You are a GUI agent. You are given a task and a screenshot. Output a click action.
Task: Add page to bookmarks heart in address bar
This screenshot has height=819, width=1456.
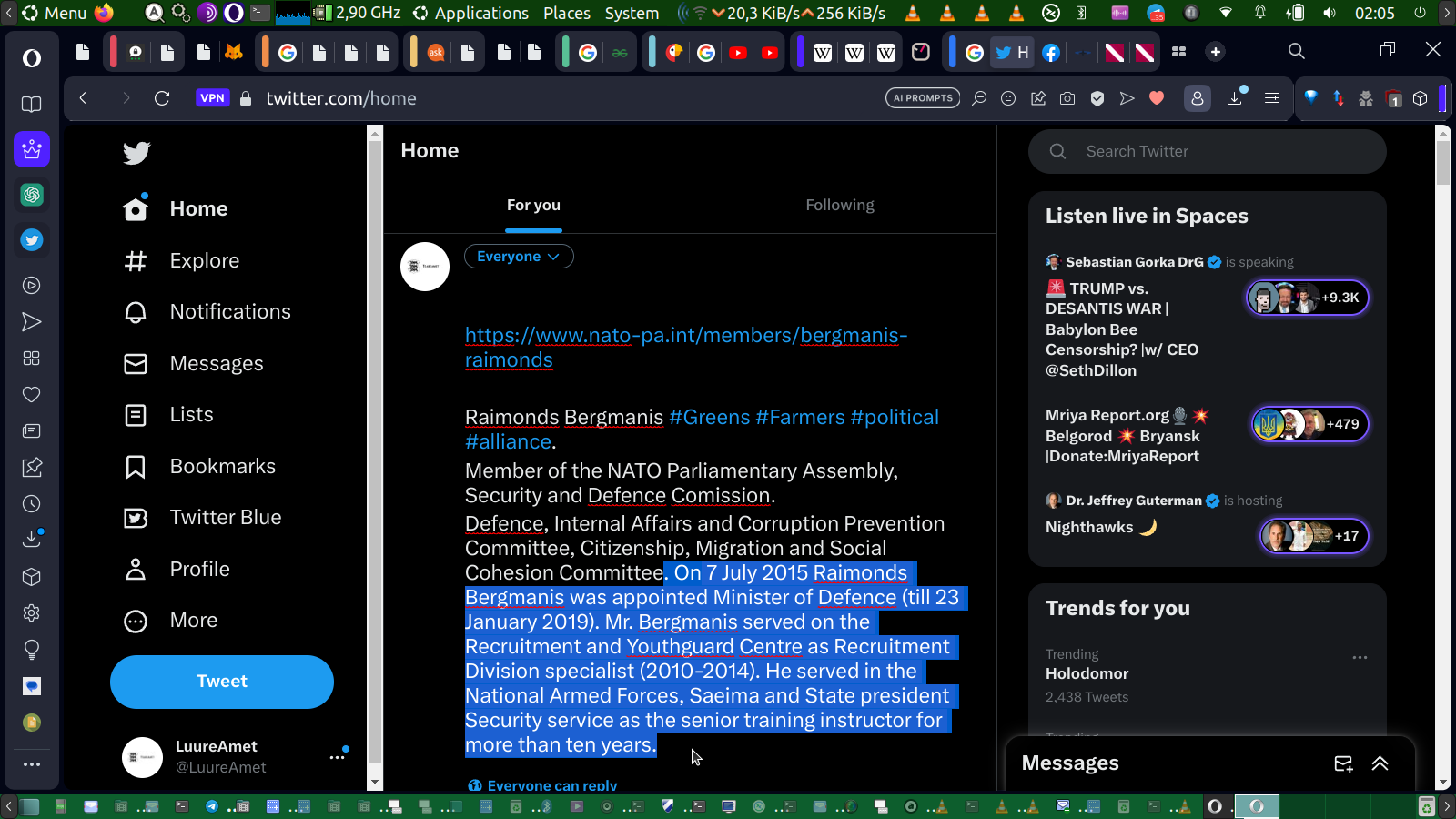coord(1157,98)
